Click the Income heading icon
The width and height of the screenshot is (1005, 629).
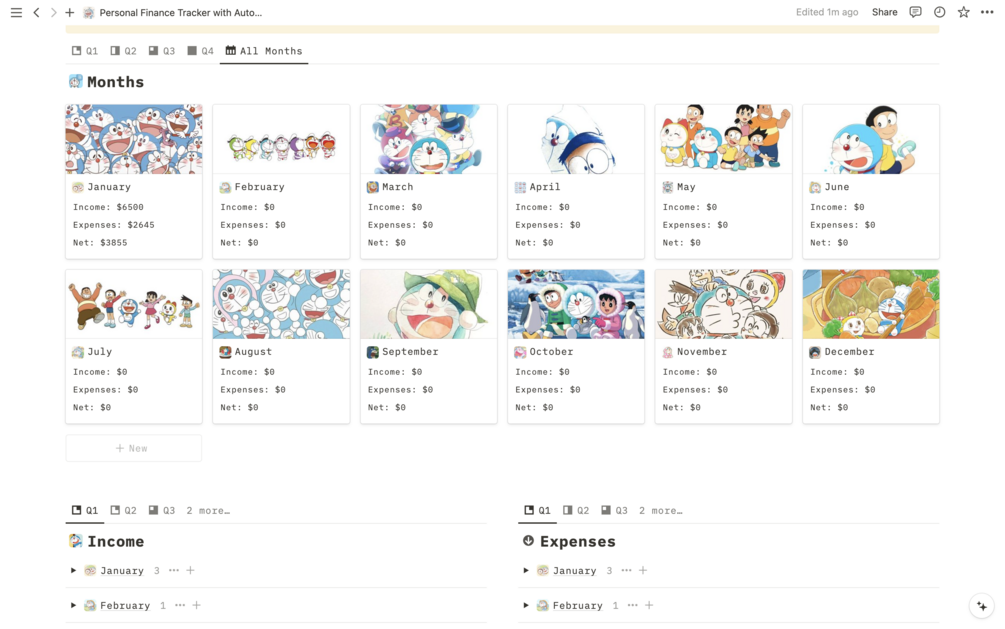76,541
